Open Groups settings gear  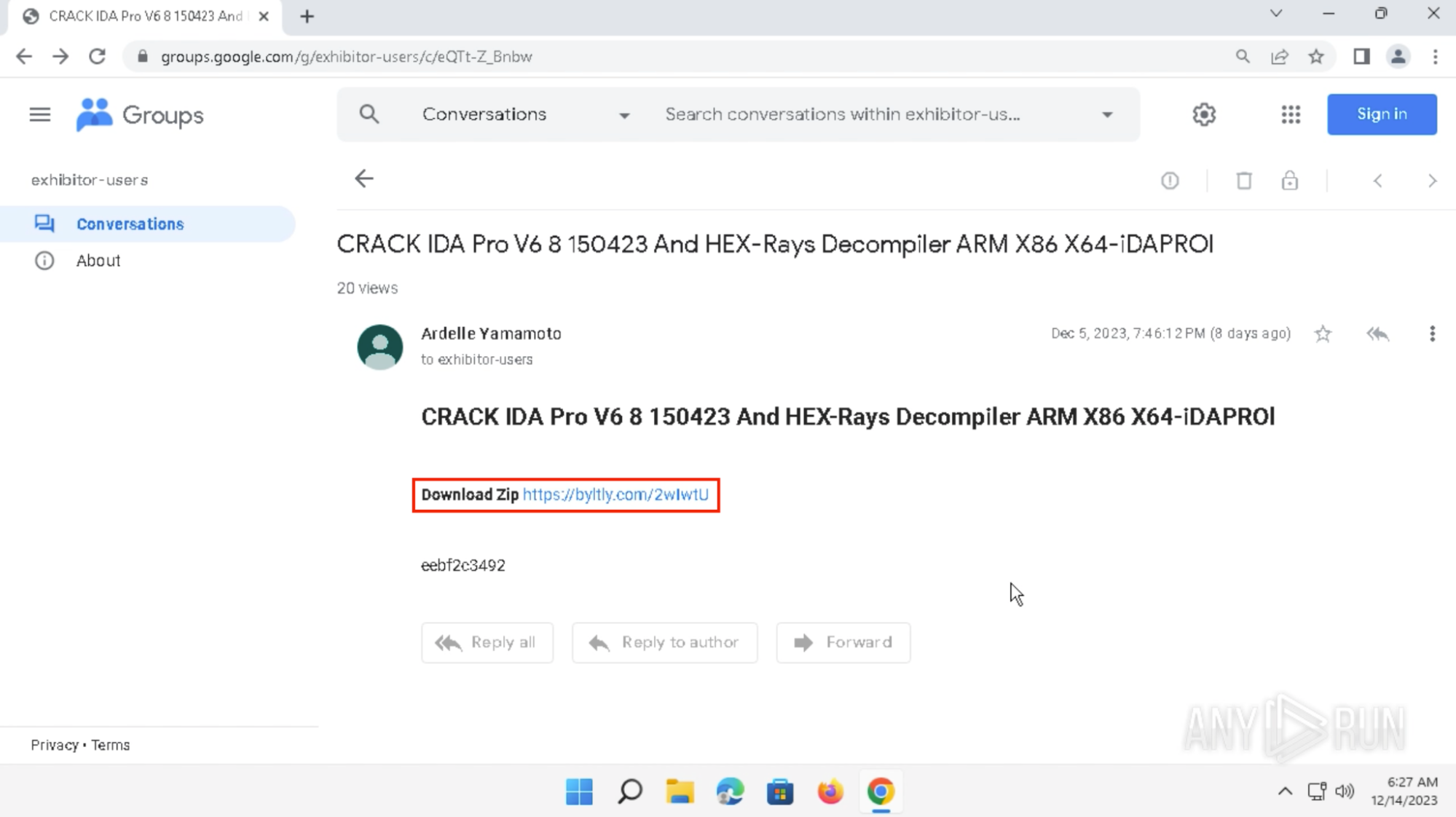(x=1203, y=114)
